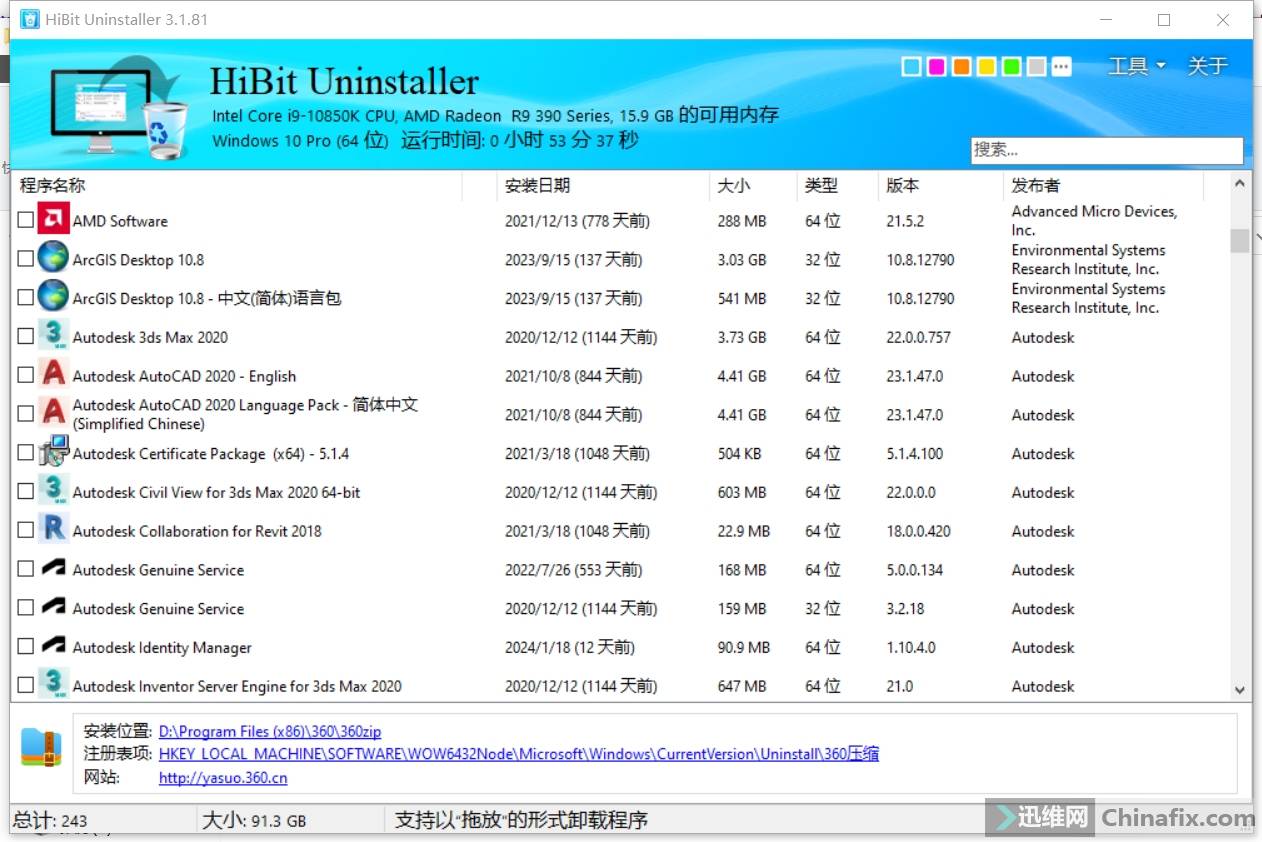The height and width of the screenshot is (842, 1262).
Task: Click the 搜索... search field
Action: pyautogui.click(x=1106, y=150)
